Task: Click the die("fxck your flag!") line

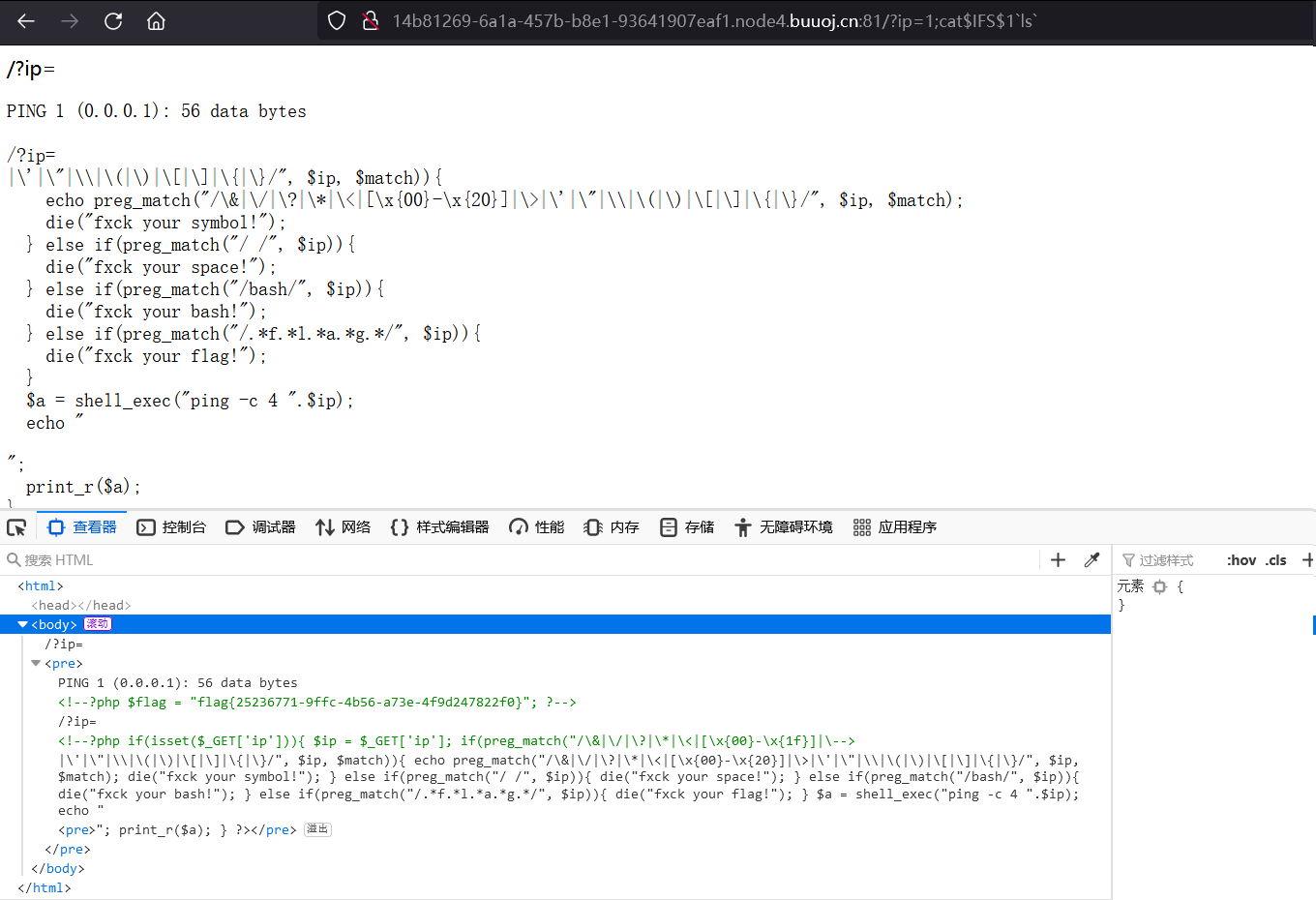Action: click(156, 356)
